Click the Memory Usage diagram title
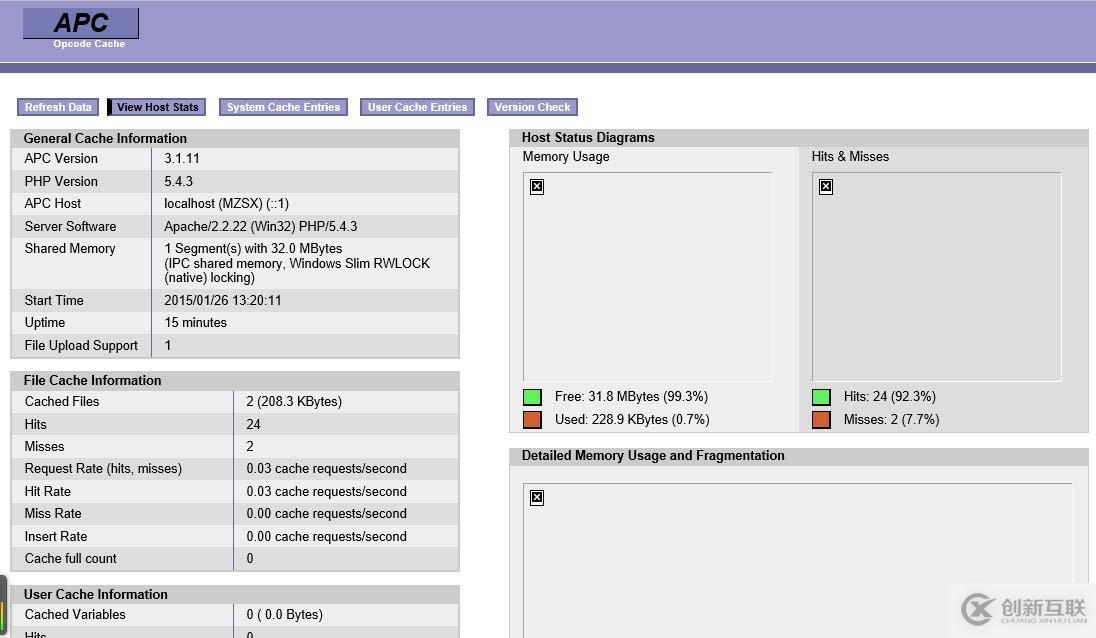 tap(565, 157)
